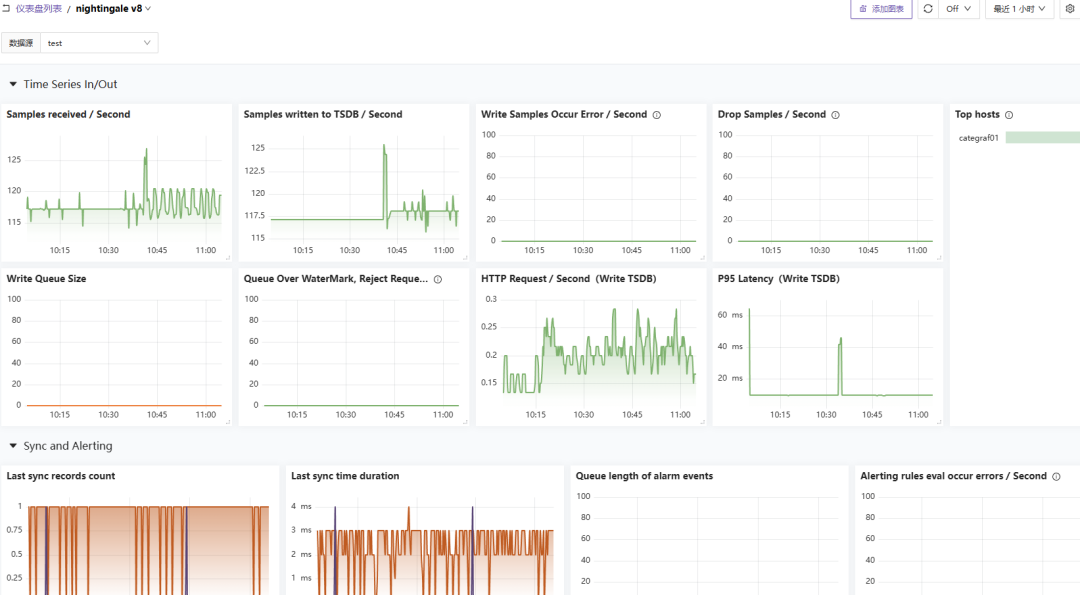
Task: Click info icon beside Alerting rules eval errors
Action: 1056,477
